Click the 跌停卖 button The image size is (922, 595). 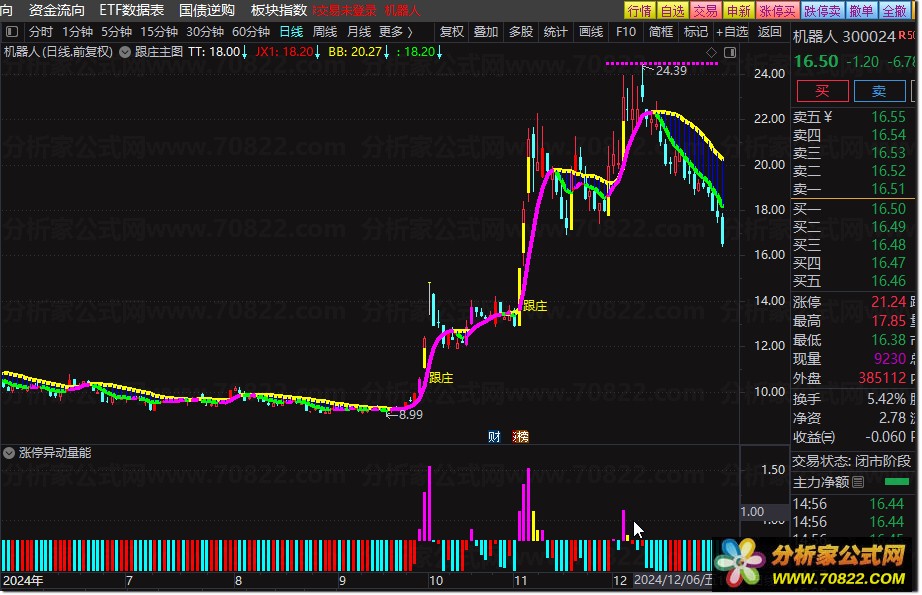pos(823,11)
